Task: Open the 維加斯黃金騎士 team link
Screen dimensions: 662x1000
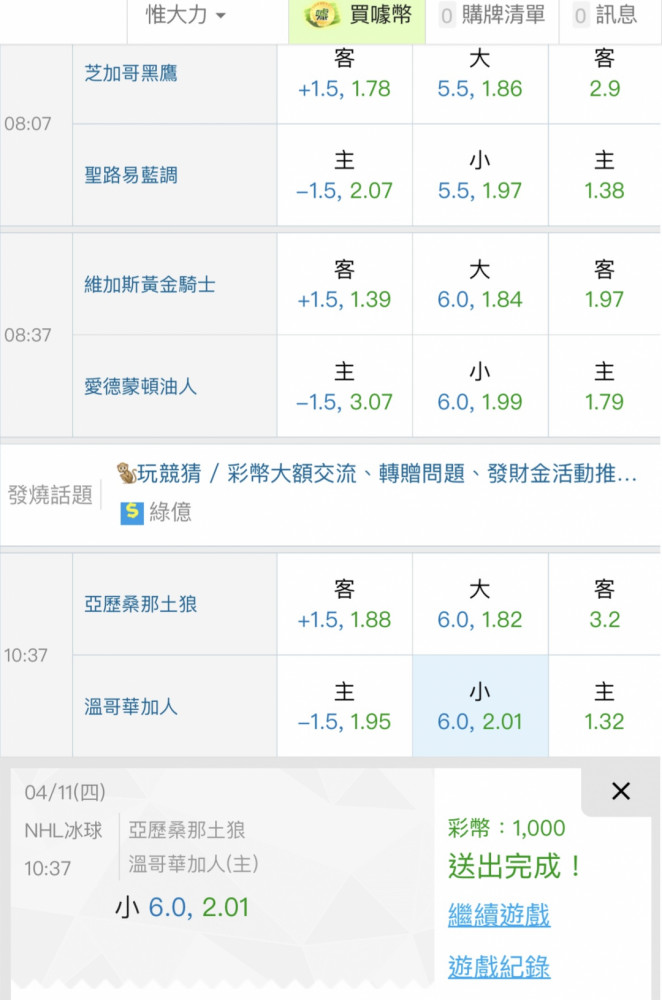Action: tap(150, 284)
